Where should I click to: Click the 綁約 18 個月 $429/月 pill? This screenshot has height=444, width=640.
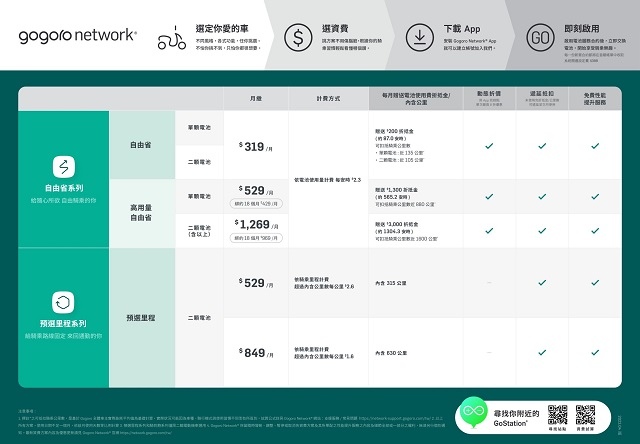click(256, 203)
